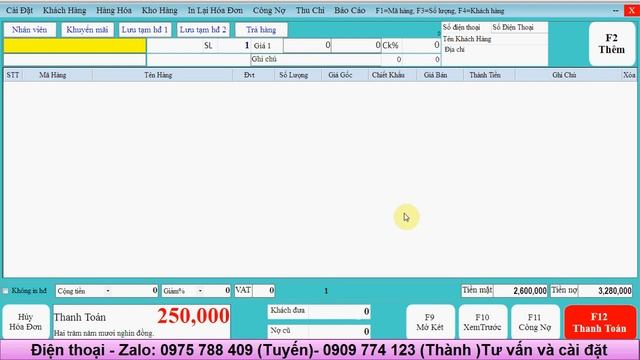Click the Cộng tiền amount field
This screenshot has width=640, height=360.
point(135,291)
